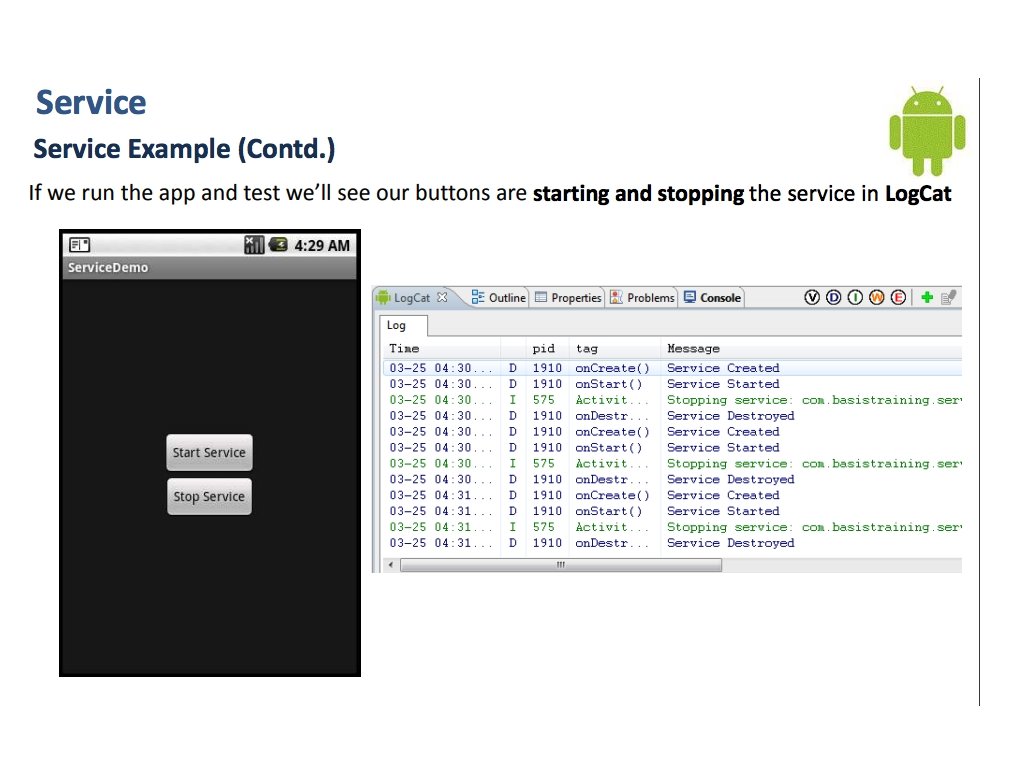Click the edit filter icon
Screen dimensions: 1024x768
click(x=948, y=298)
